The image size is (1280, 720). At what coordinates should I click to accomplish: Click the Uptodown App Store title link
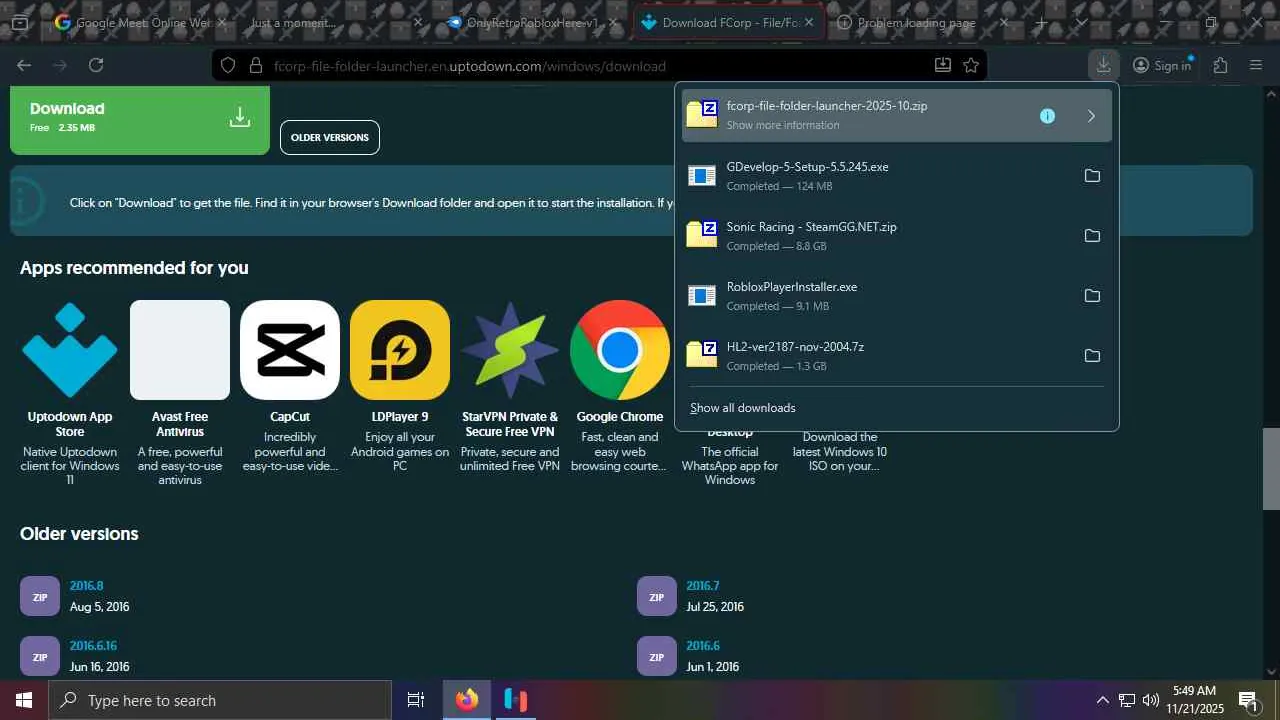click(70, 424)
